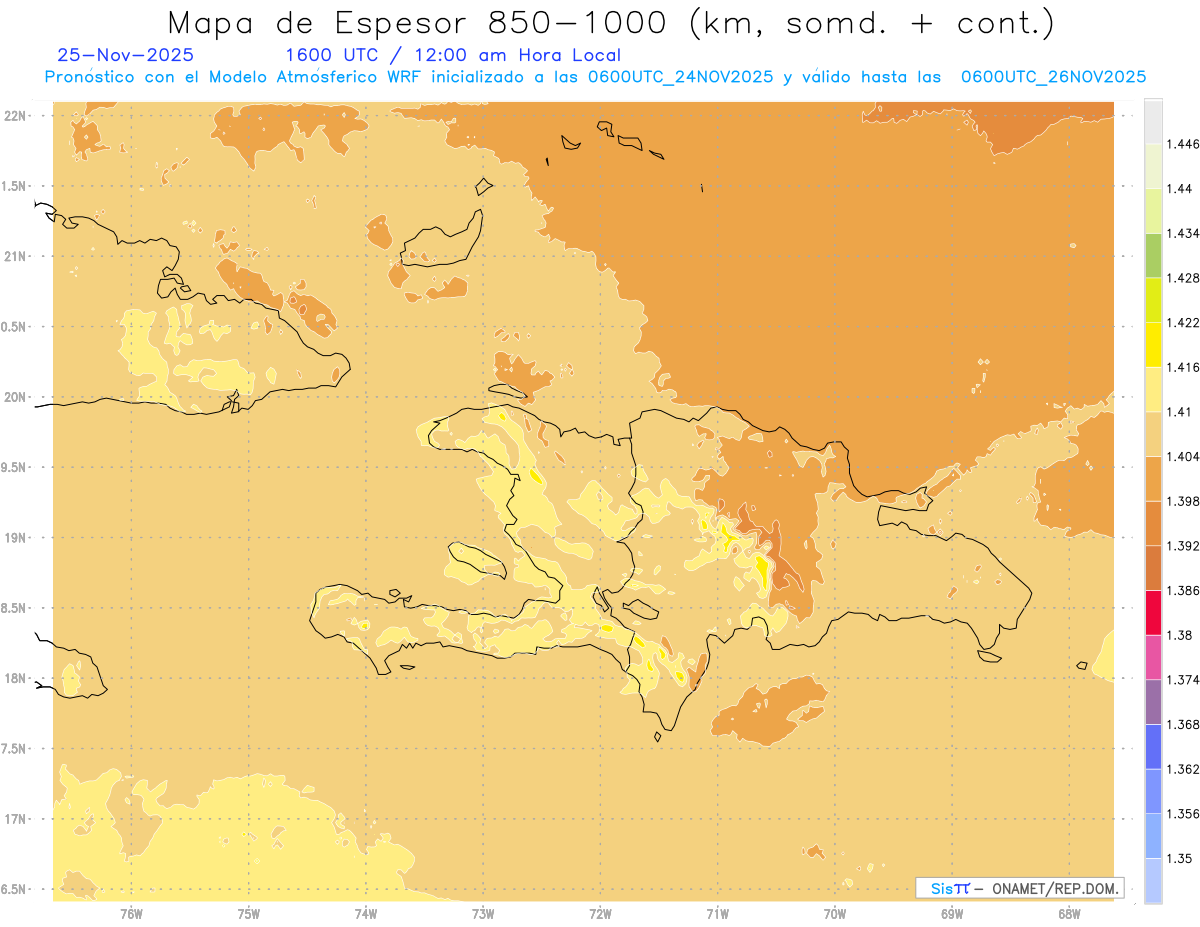Select the '72W' longitude label

click(x=600, y=913)
